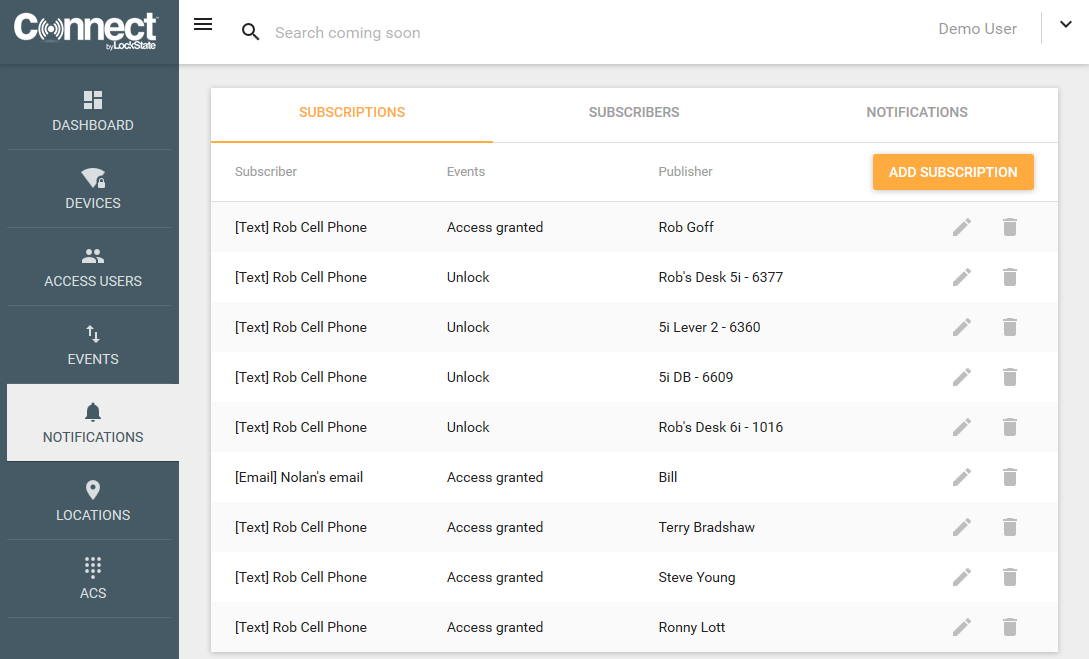
Task: Click the 5i Lever 2 - 6360 cell
Action: [709, 327]
